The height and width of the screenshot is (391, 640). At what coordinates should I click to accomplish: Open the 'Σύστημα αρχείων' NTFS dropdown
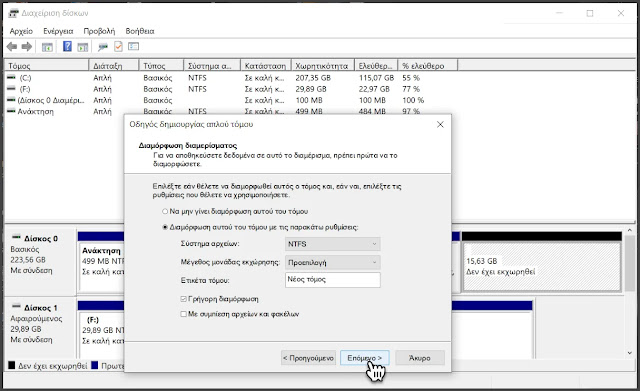point(332,244)
